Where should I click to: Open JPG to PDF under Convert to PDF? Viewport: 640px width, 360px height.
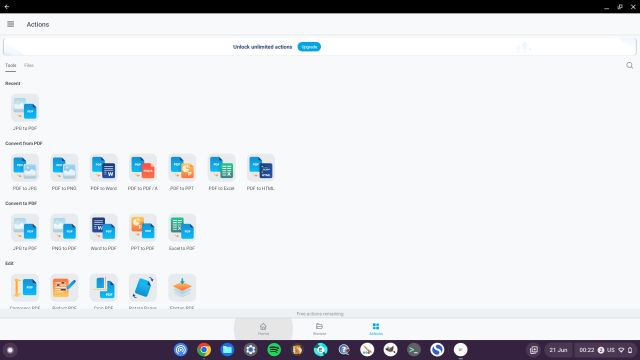point(25,232)
